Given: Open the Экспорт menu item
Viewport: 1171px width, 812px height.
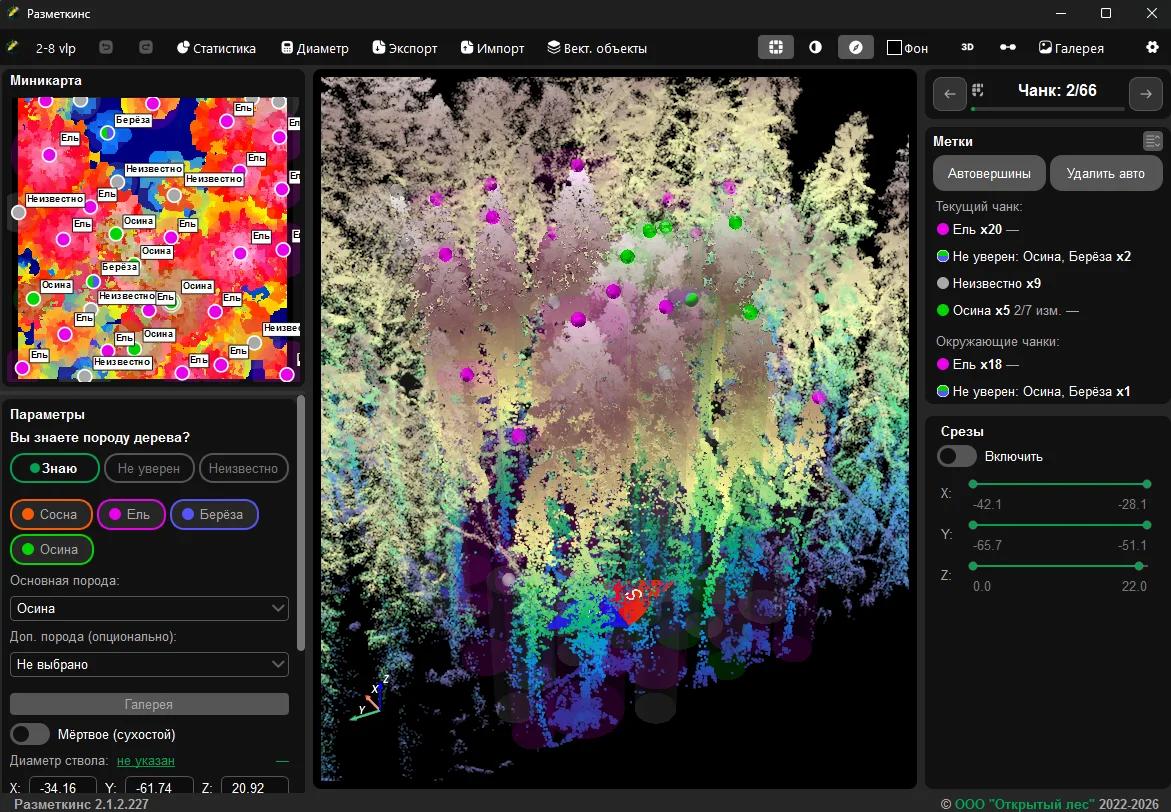Looking at the screenshot, I should click(x=405, y=48).
